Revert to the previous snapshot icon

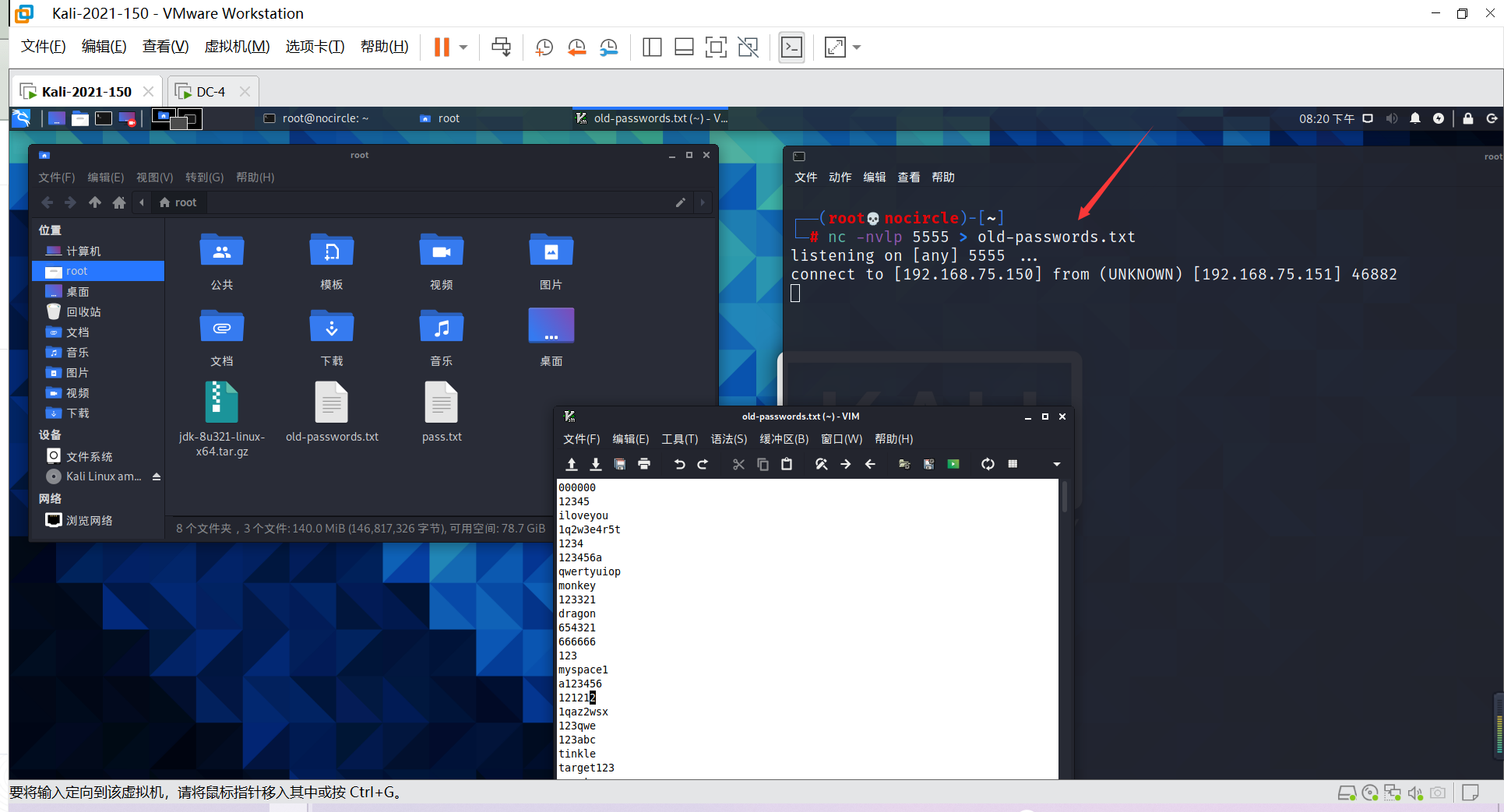576,47
